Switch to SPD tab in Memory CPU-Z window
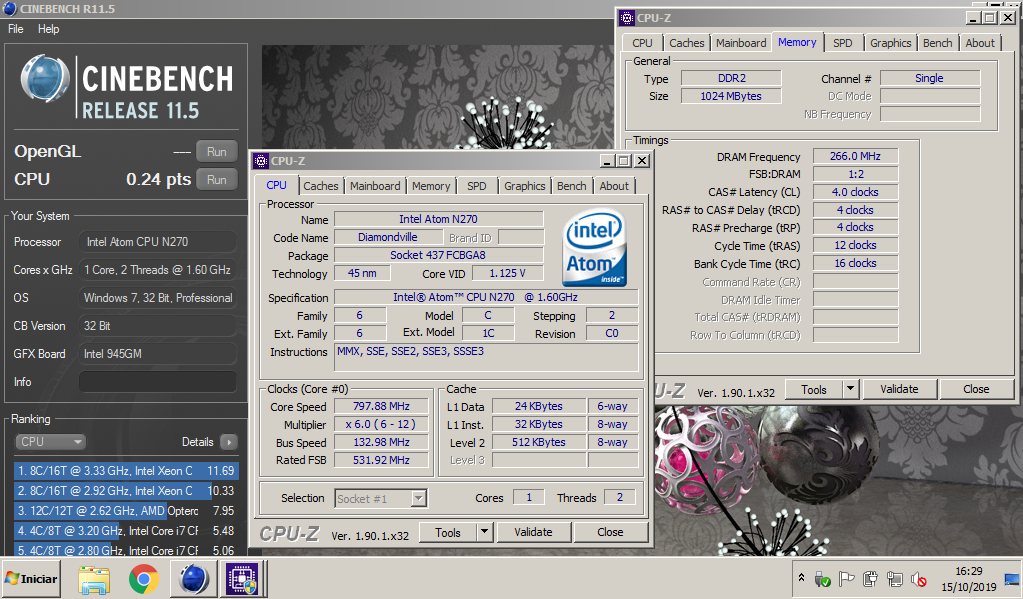 tap(843, 43)
